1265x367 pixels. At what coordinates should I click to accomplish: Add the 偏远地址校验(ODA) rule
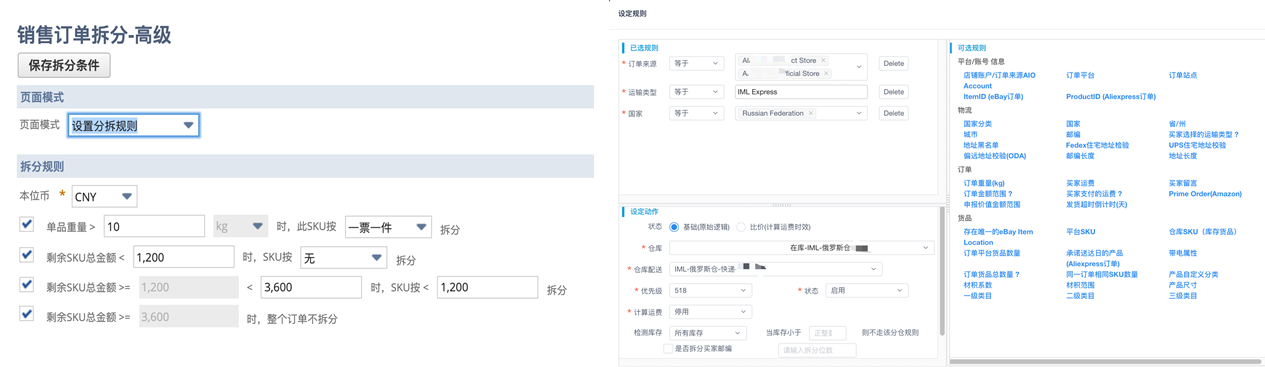995,156
